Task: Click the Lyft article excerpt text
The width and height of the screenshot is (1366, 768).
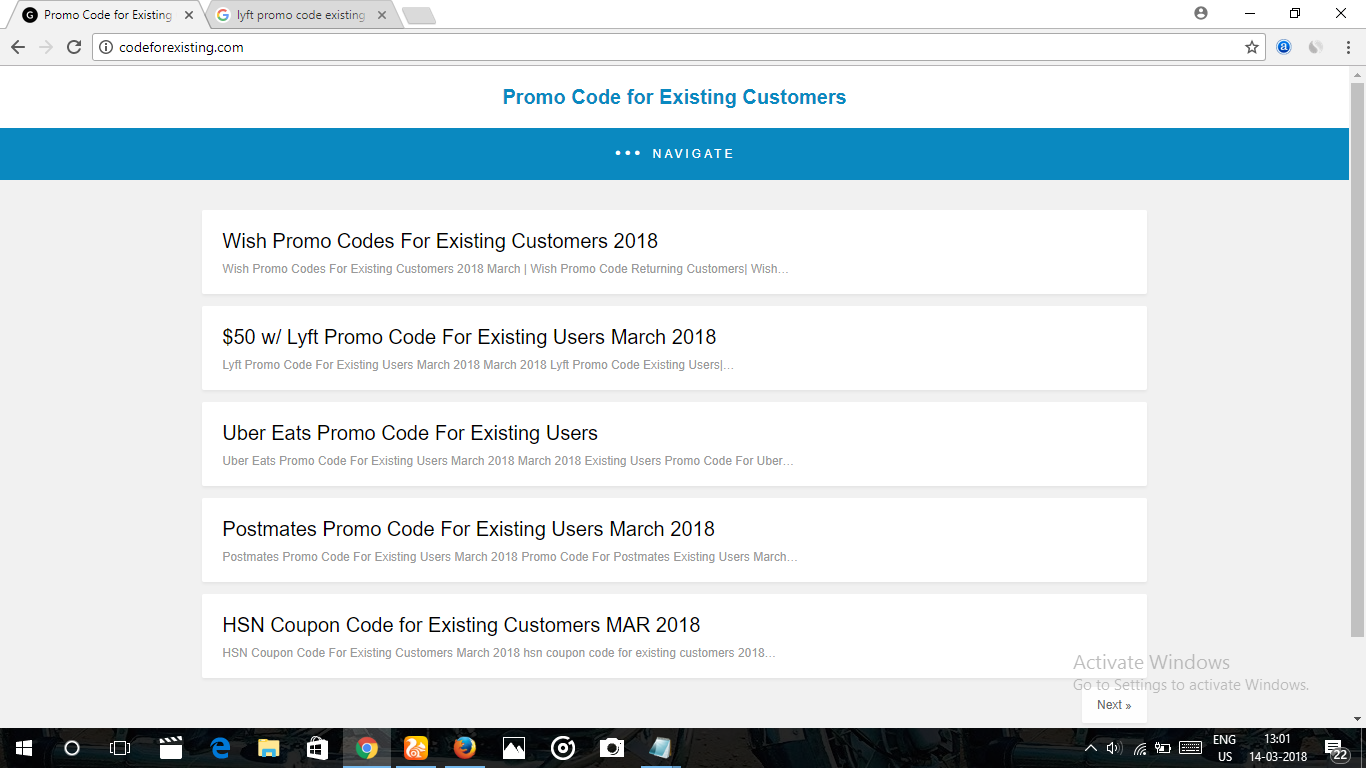Action: click(x=478, y=365)
